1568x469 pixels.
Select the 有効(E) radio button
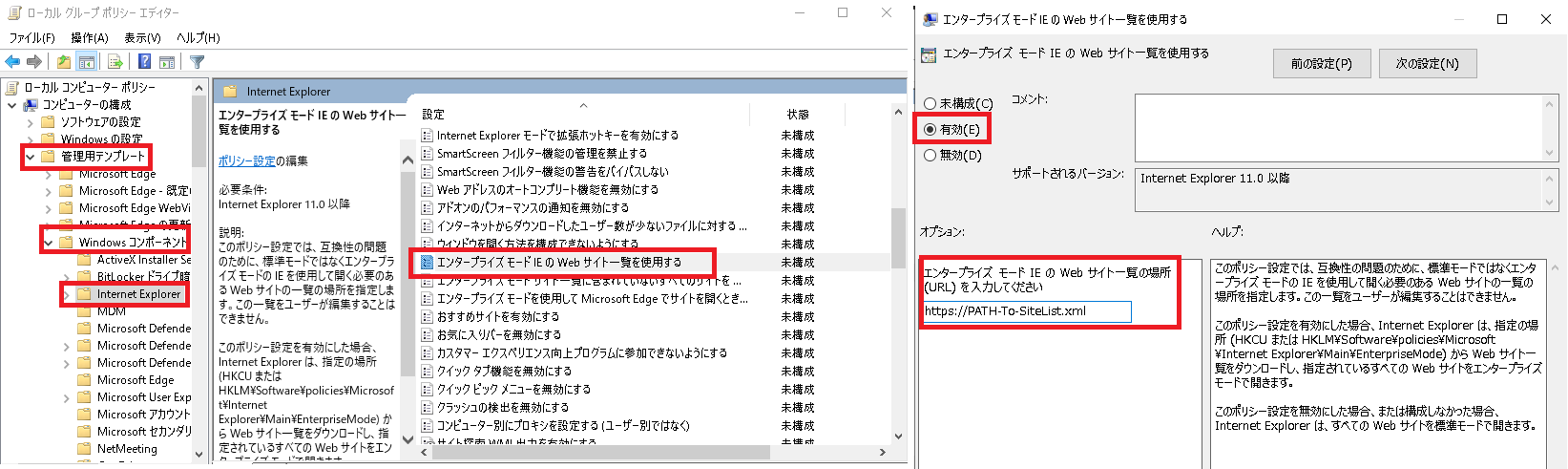pyautogui.click(x=930, y=129)
